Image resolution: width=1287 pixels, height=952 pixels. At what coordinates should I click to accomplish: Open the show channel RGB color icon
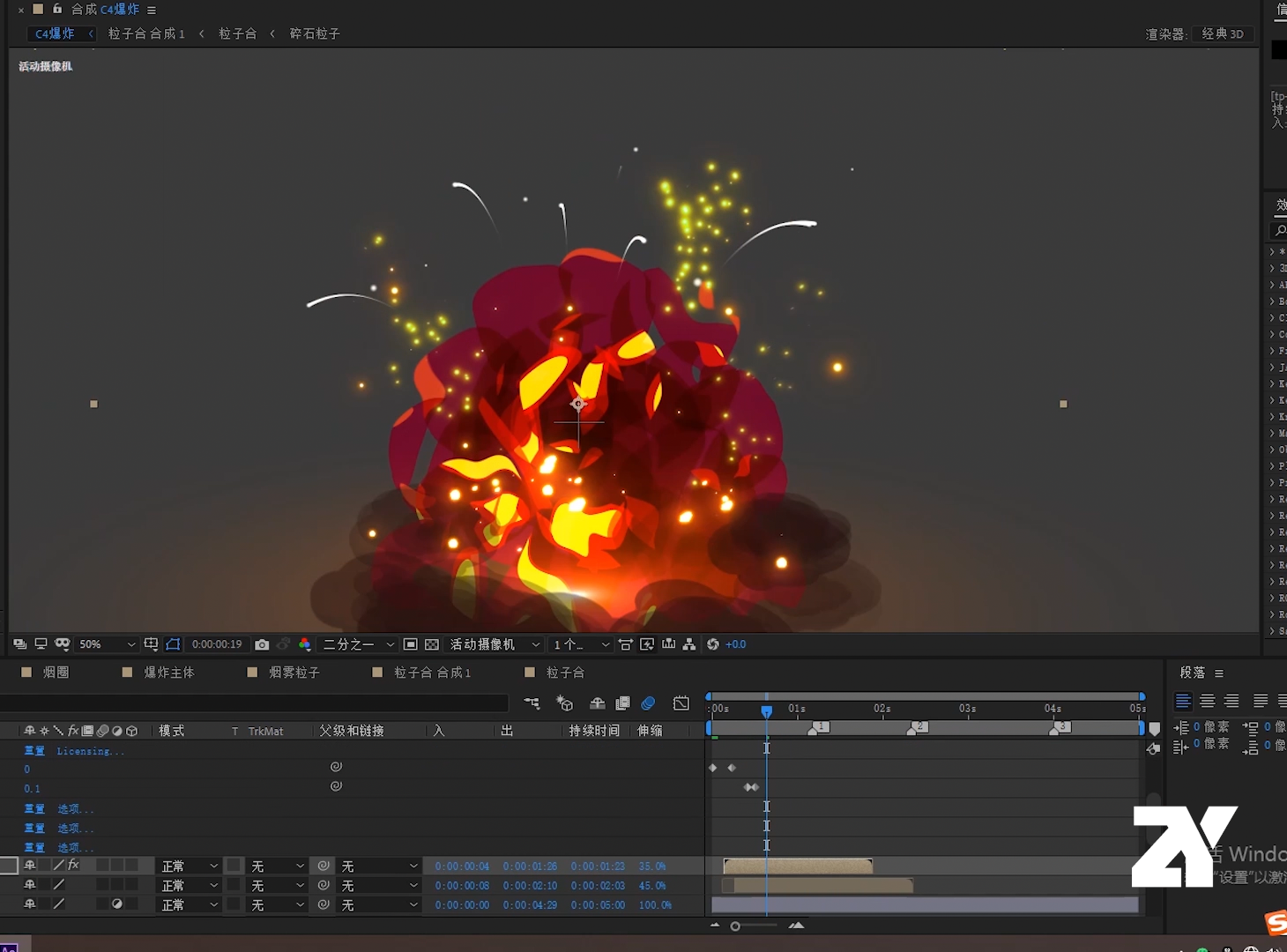click(x=305, y=644)
